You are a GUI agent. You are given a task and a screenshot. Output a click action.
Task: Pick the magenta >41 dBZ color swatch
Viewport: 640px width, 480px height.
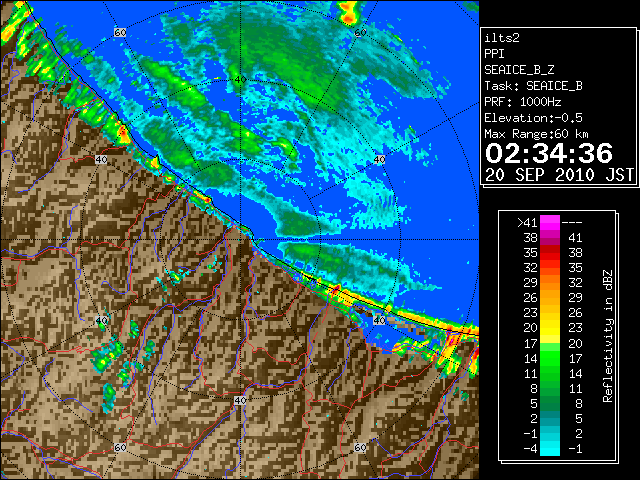click(550, 223)
